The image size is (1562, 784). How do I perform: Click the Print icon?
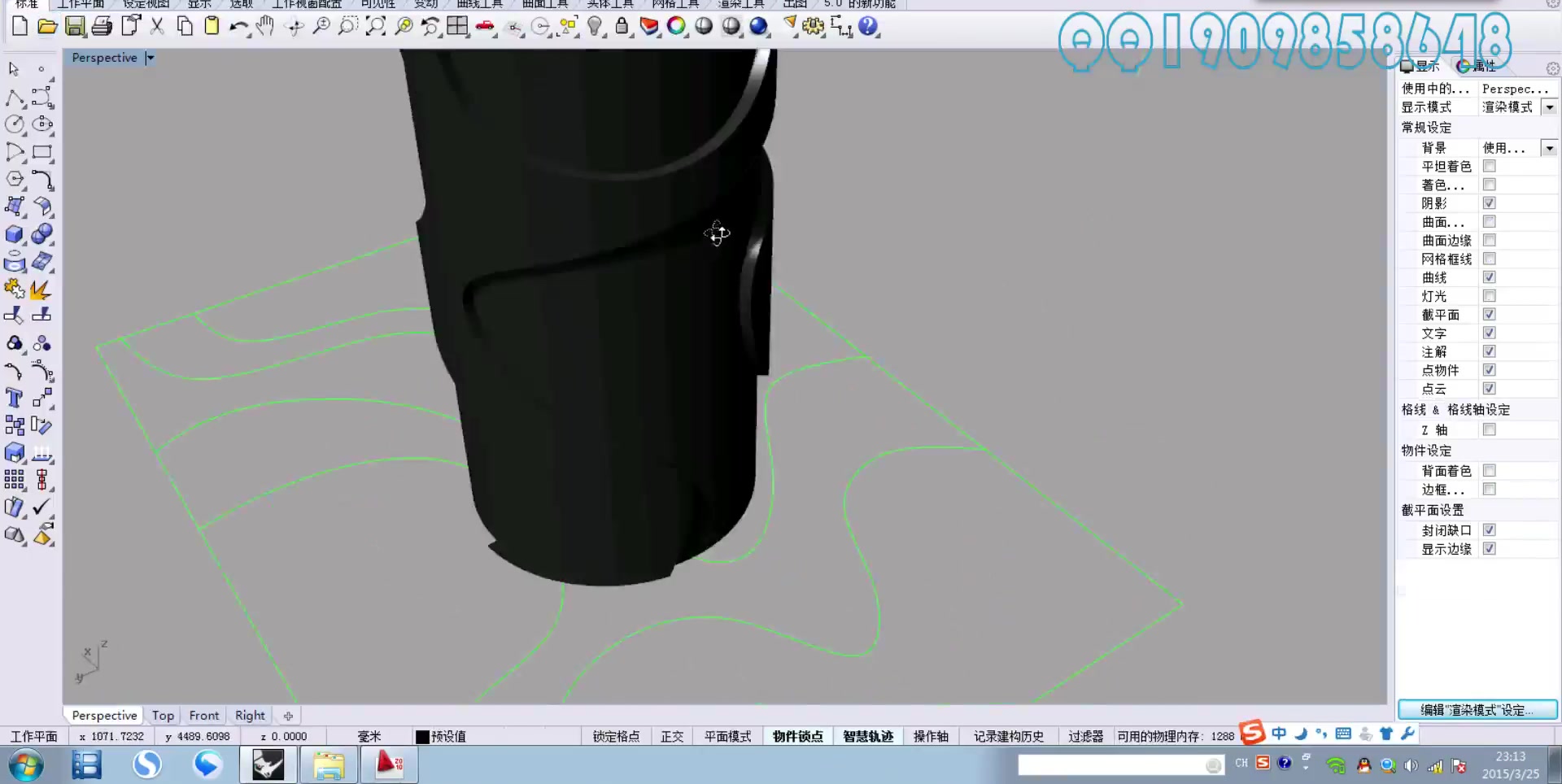pos(102,26)
